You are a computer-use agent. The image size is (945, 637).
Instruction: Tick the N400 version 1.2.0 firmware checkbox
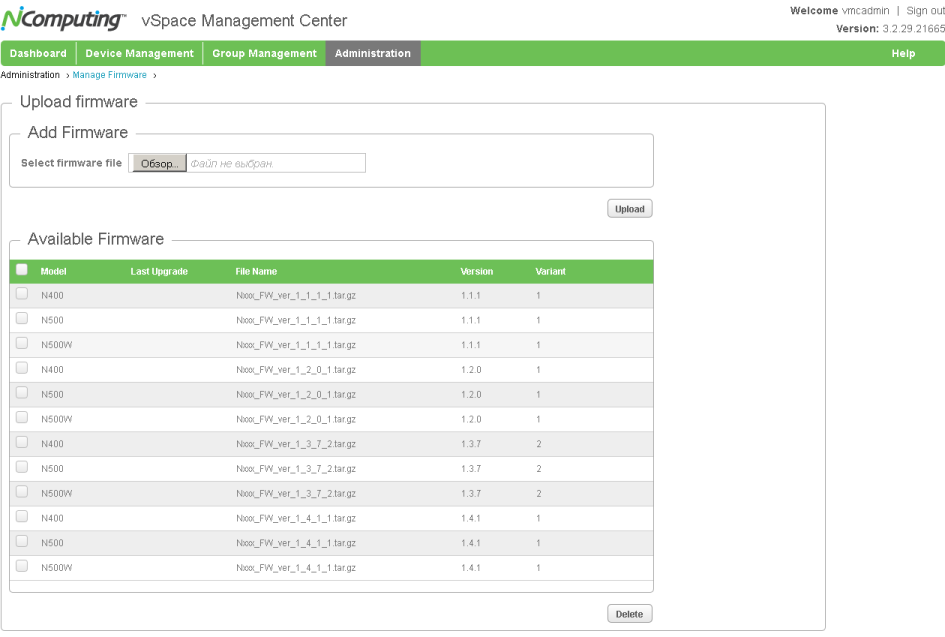point(22,368)
